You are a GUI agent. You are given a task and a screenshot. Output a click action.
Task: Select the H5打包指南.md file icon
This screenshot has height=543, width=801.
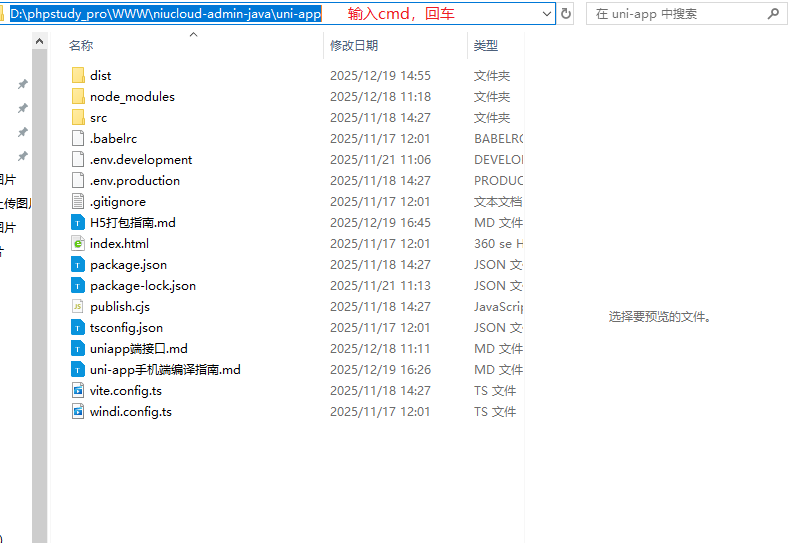click(78, 223)
